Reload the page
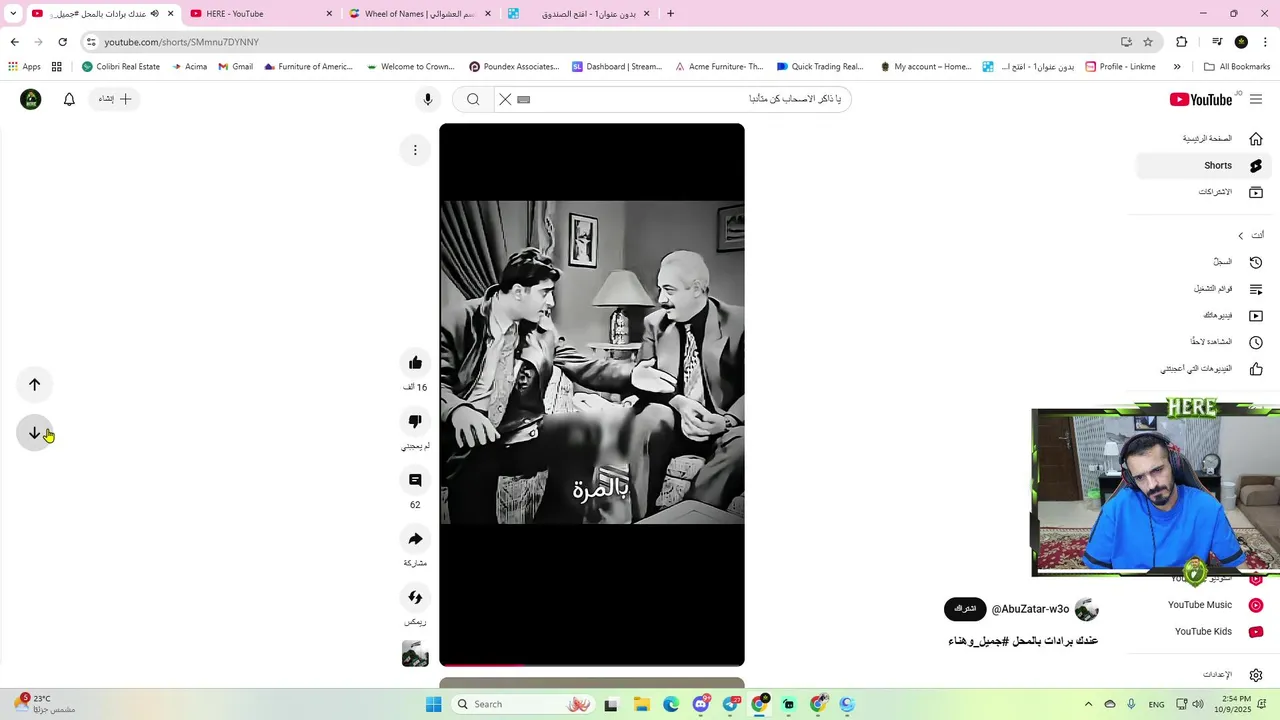 pos(62,42)
